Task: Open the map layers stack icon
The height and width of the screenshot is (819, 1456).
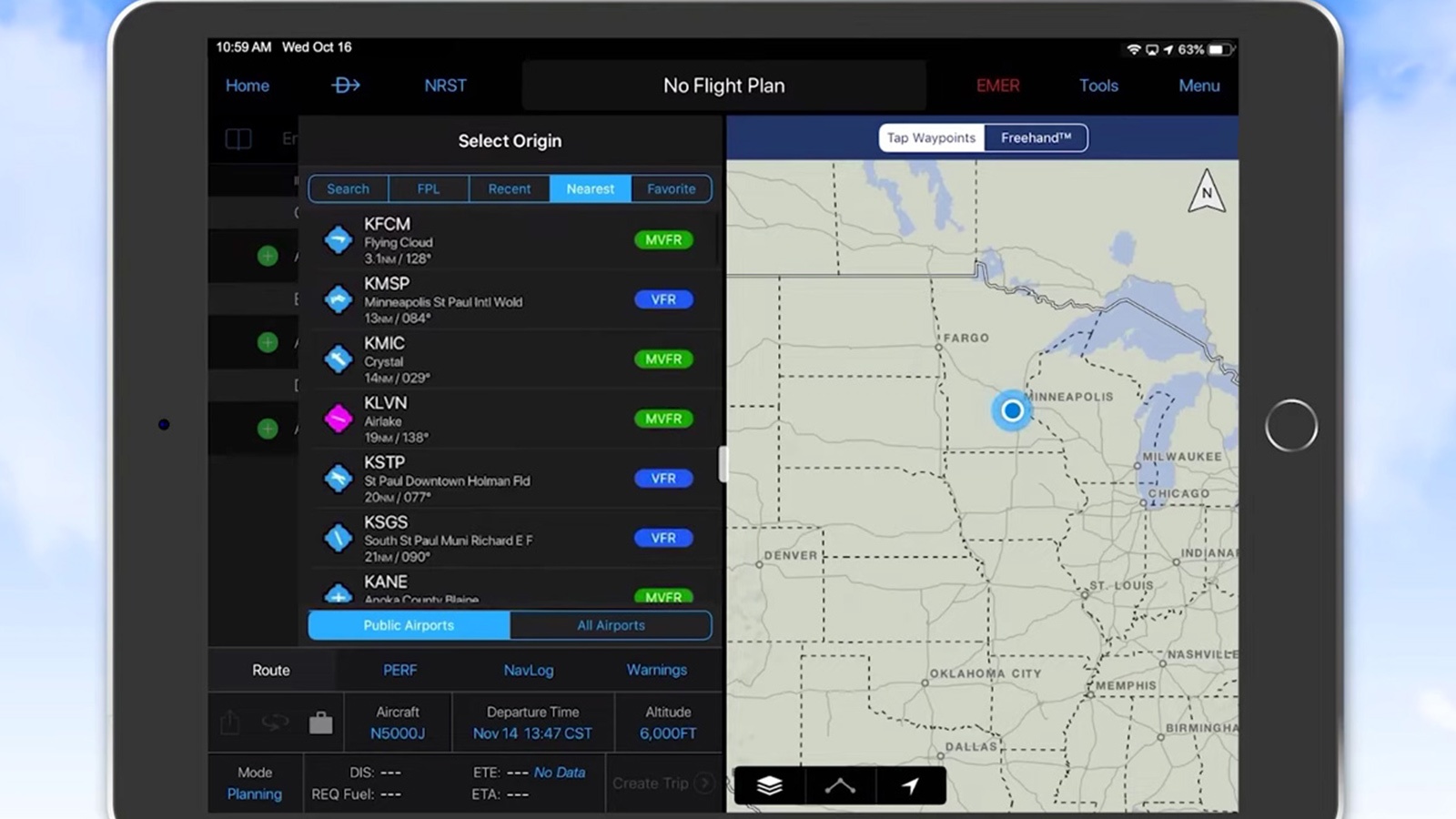Action: pyautogui.click(x=769, y=785)
